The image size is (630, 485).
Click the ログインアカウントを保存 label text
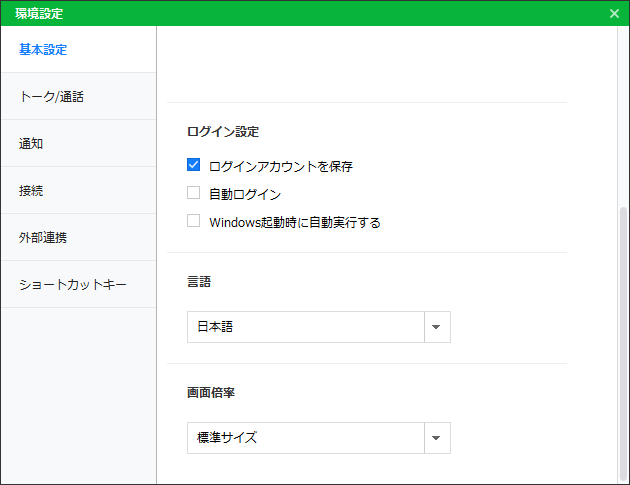281,167
